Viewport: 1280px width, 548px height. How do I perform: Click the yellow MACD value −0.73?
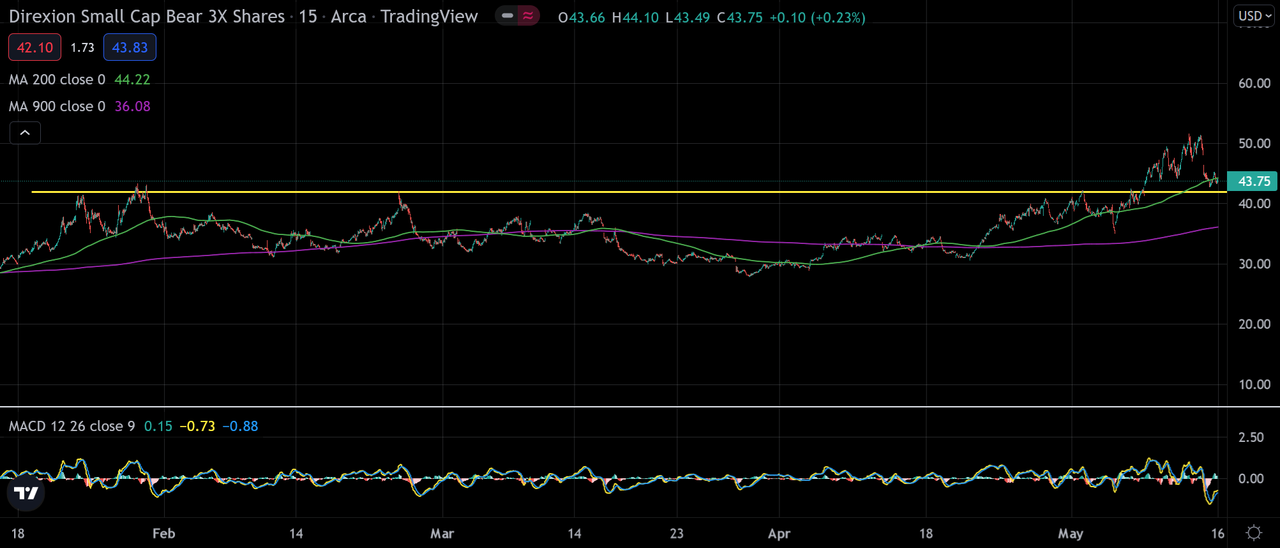pyautogui.click(x=198, y=427)
